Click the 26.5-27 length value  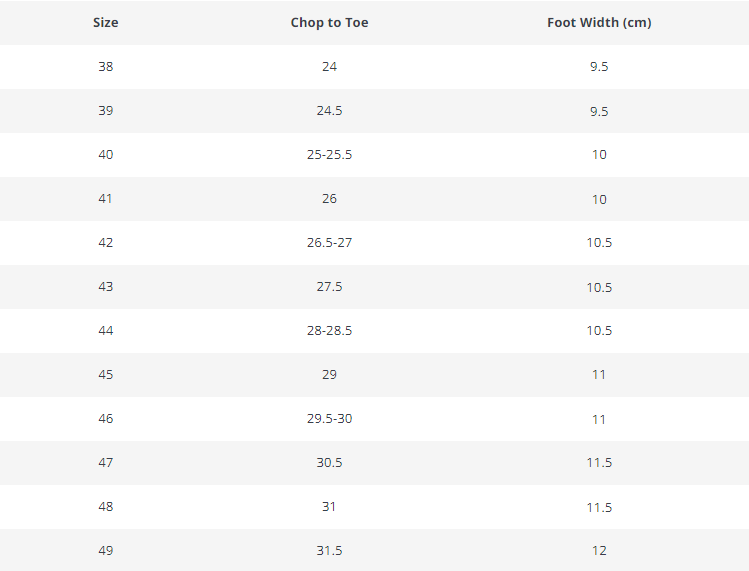(x=329, y=242)
